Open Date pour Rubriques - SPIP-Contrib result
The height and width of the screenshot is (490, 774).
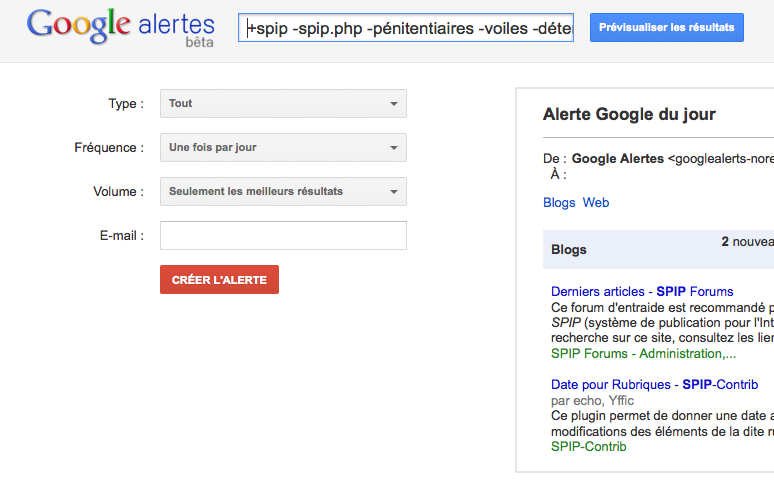pos(655,384)
